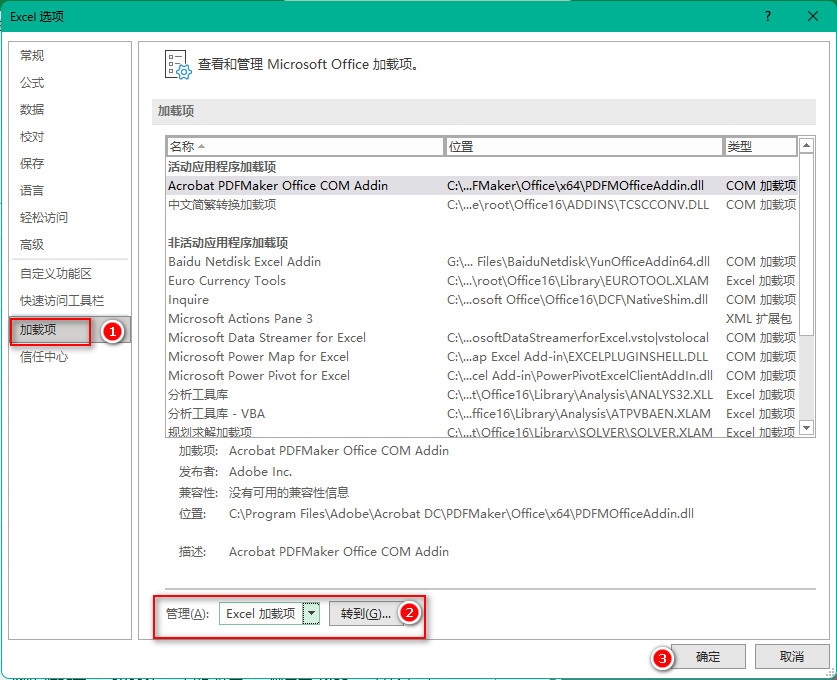The width and height of the screenshot is (837, 680).
Task: Click the 转到(G)... button
Action: tap(365, 614)
